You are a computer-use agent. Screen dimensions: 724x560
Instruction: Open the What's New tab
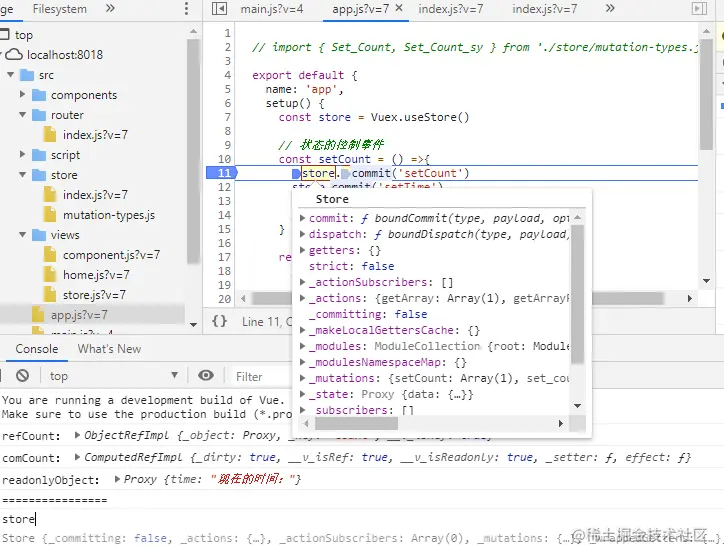[109, 349]
